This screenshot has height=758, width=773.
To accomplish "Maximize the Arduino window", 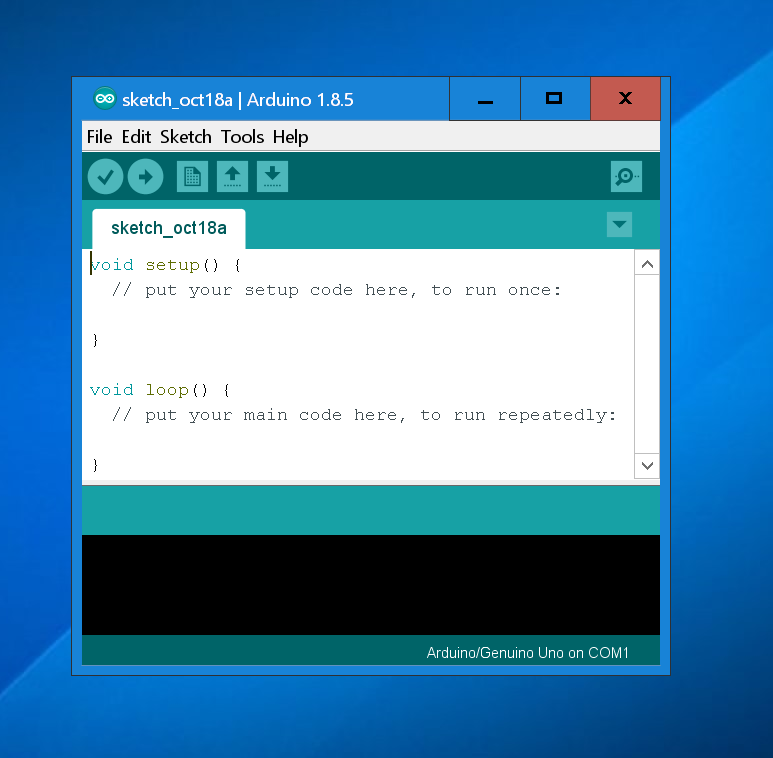I will pyautogui.click(x=554, y=99).
